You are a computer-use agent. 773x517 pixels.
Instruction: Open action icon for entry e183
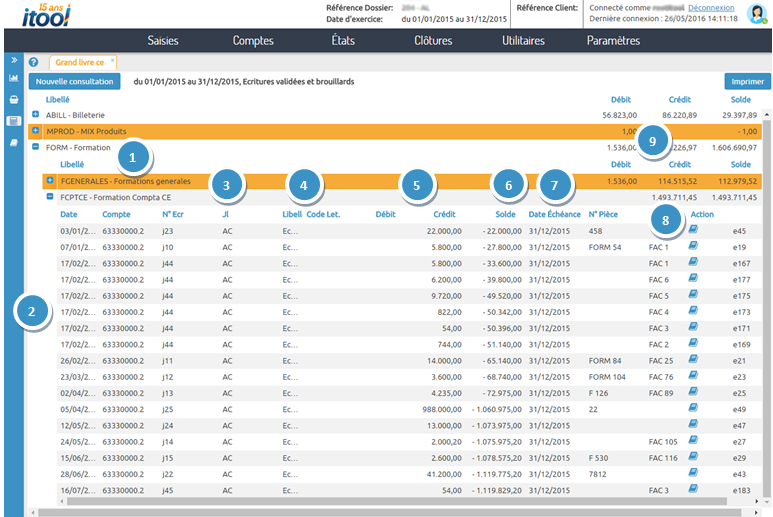pos(693,489)
